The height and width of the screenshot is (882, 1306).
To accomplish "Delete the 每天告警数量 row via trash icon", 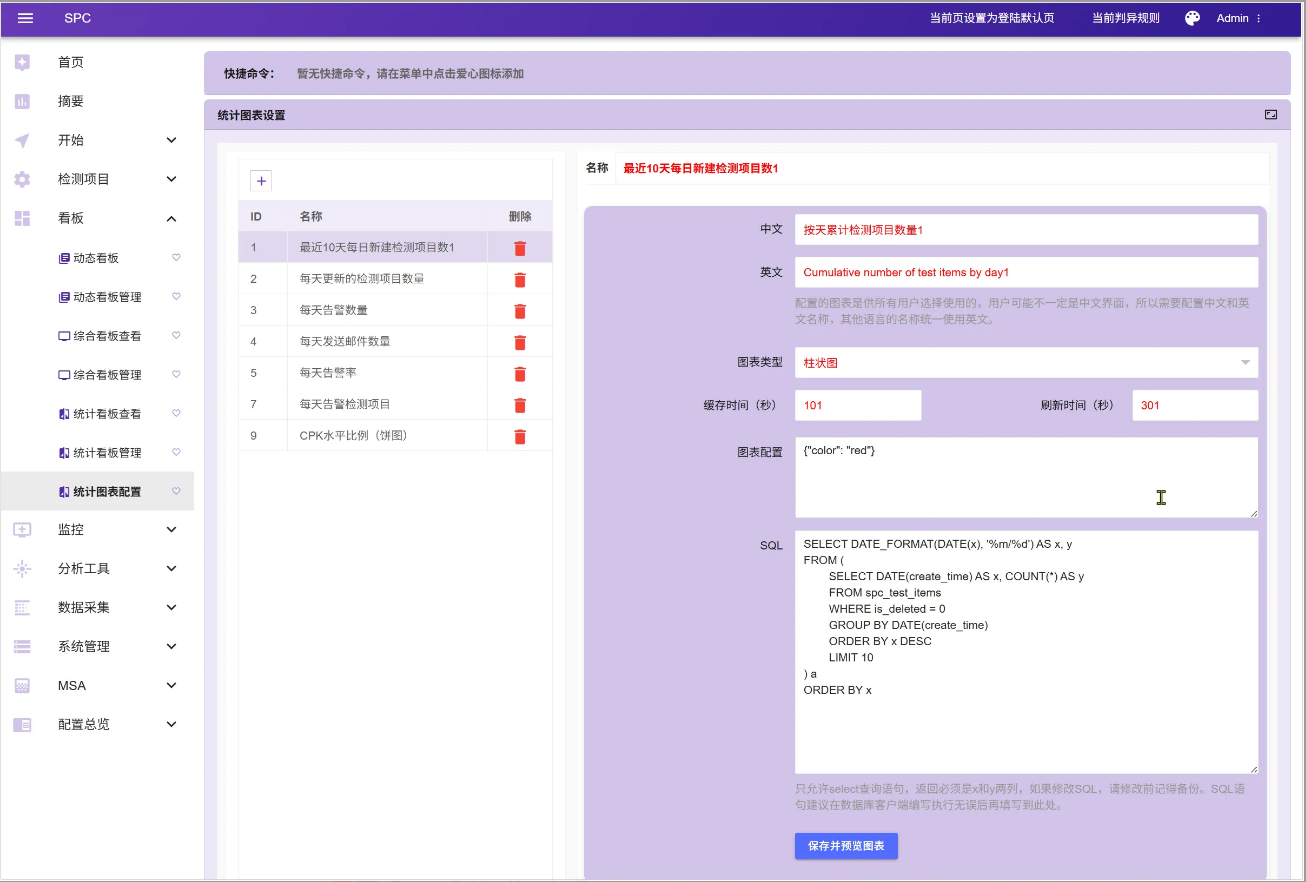I will tap(520, 311).
